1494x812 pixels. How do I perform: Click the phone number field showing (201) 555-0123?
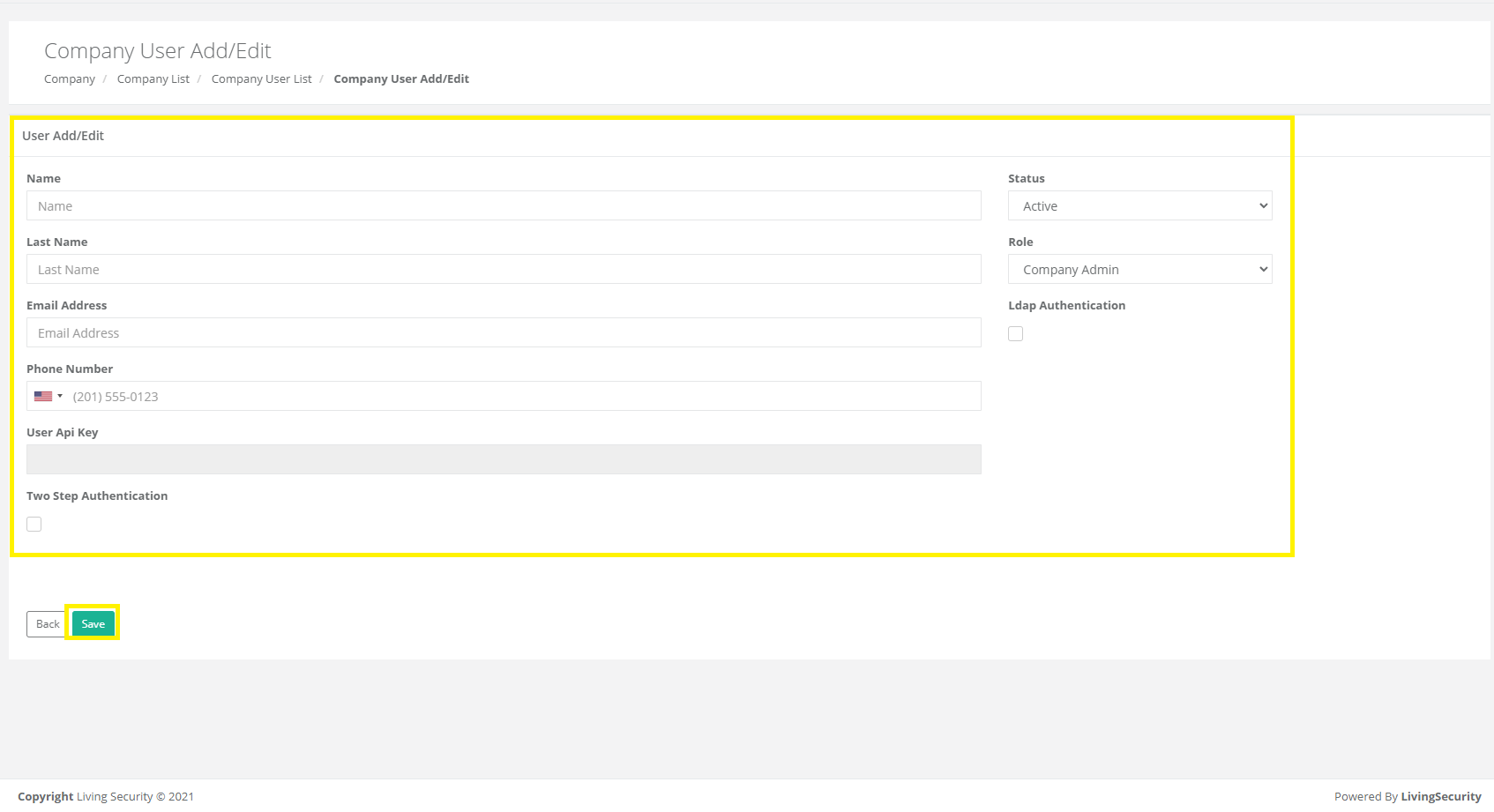point(504,396)
